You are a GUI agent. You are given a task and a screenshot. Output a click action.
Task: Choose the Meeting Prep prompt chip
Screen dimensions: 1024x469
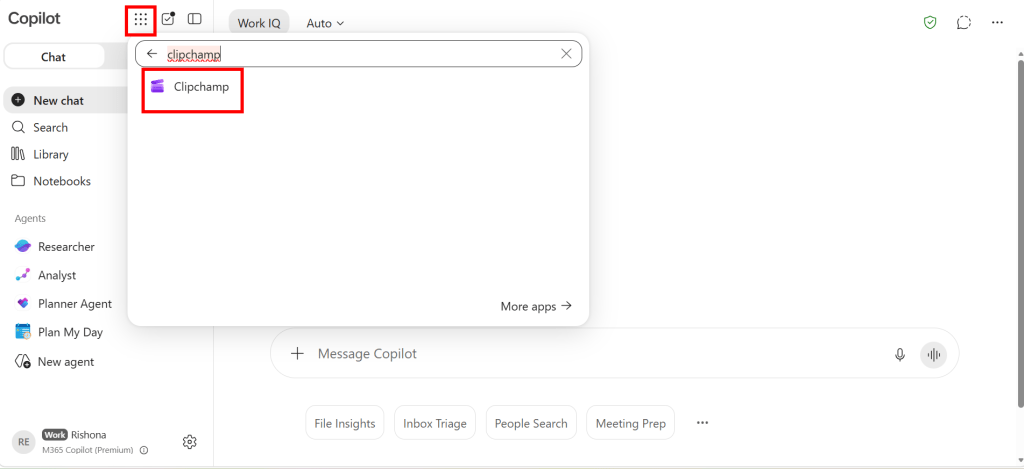coord(630,423)
